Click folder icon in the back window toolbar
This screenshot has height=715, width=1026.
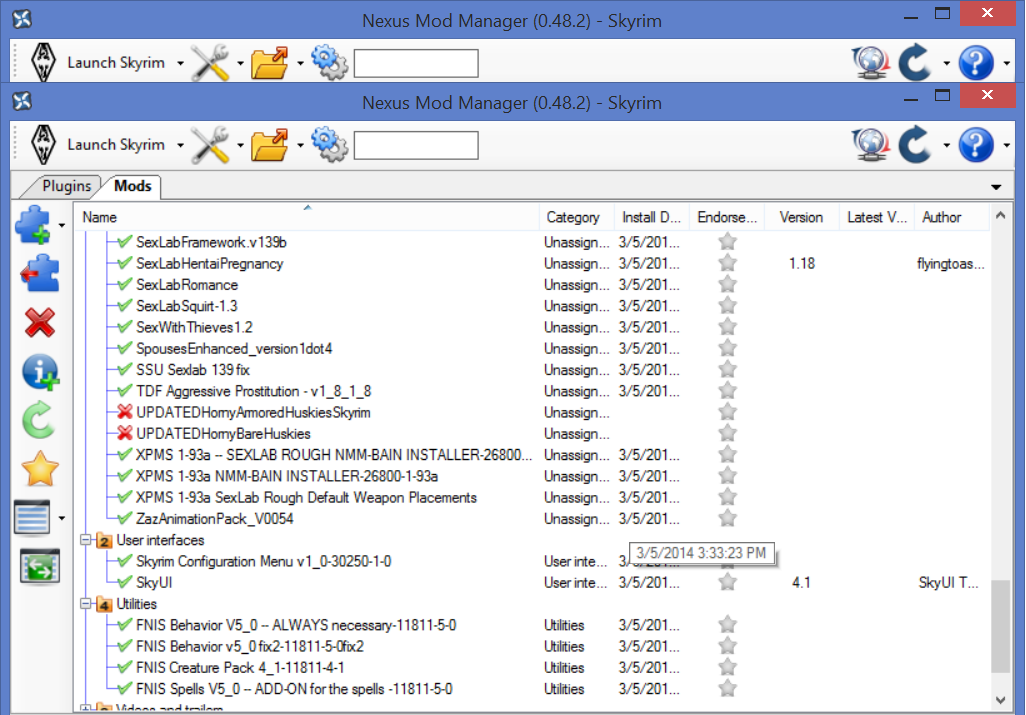270,63
